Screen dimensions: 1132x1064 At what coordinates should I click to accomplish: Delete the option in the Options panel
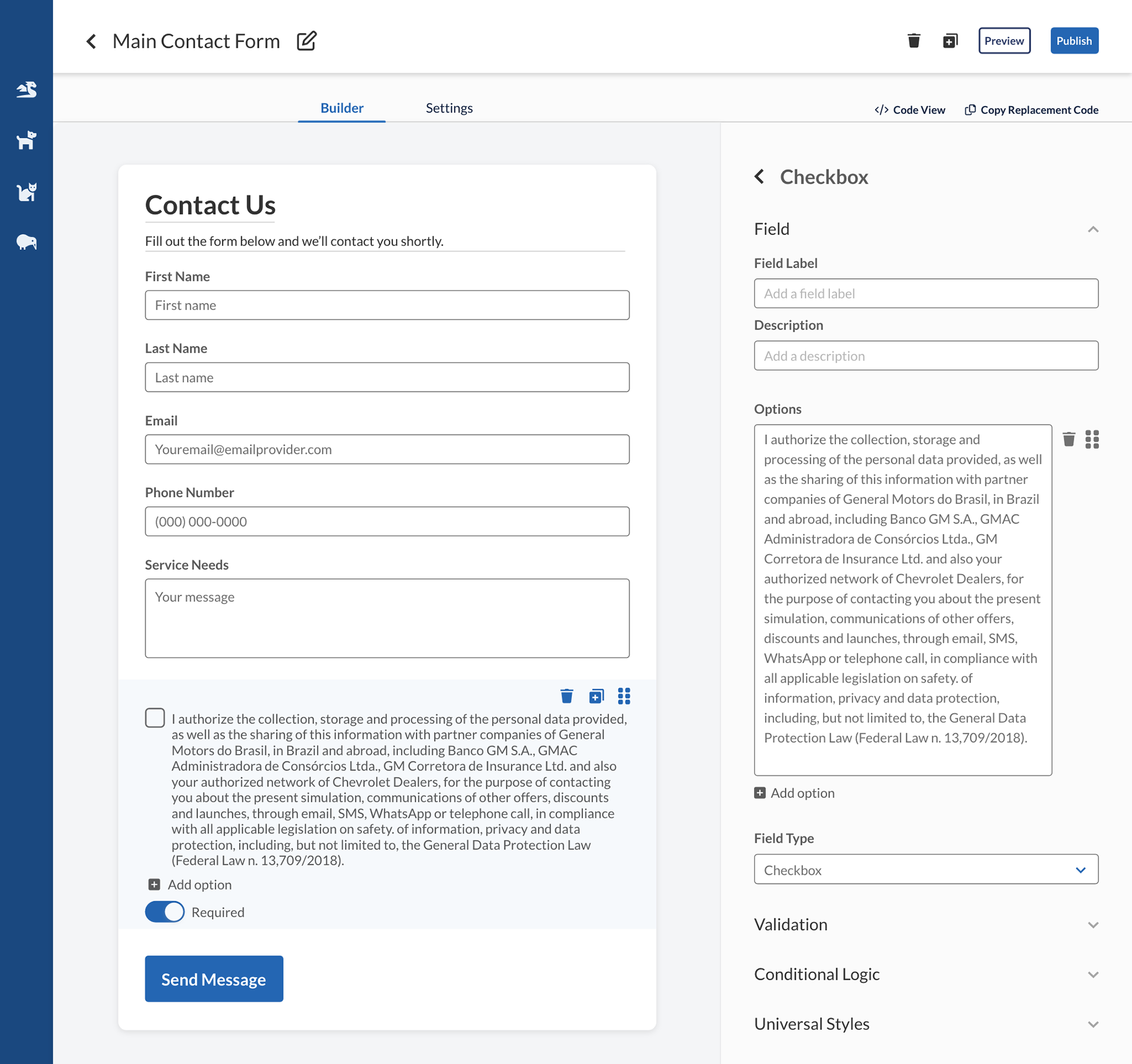click(x=1069, y=439)
